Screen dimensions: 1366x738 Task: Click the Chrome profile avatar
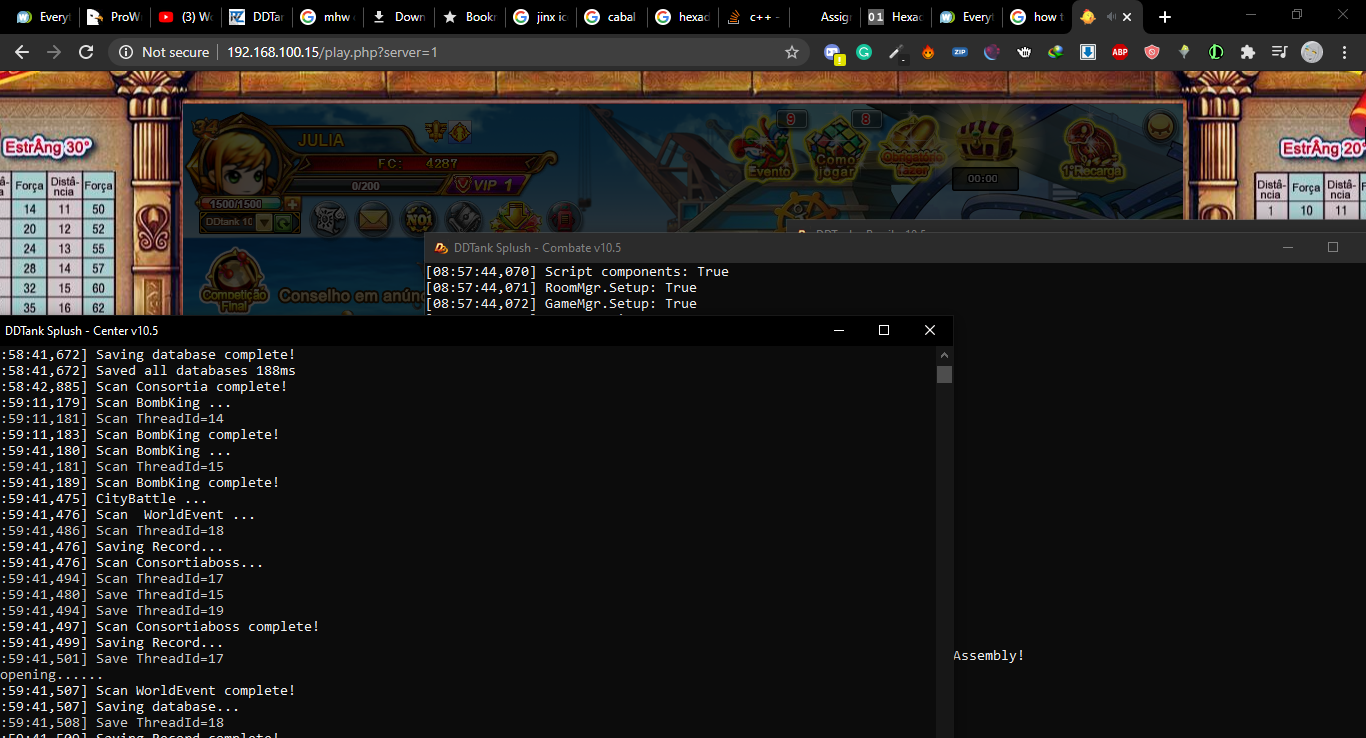coord(1312,52)
